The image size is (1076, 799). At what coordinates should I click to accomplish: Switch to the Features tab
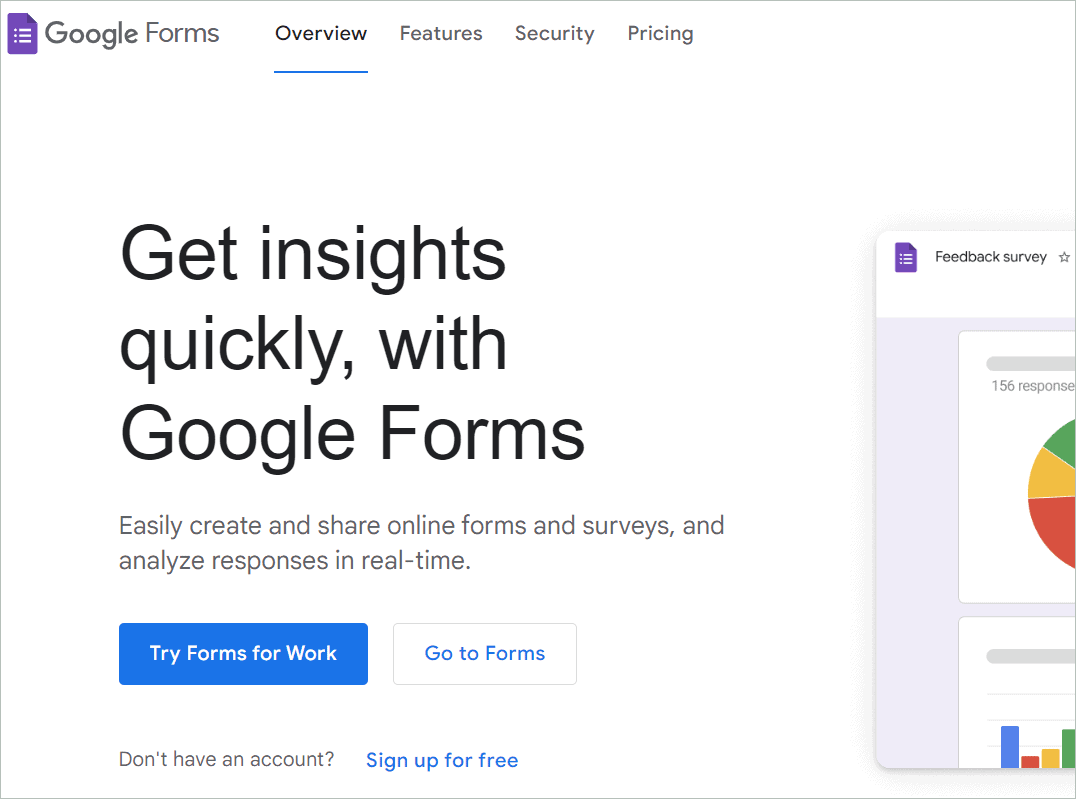[x=441, y=33]
